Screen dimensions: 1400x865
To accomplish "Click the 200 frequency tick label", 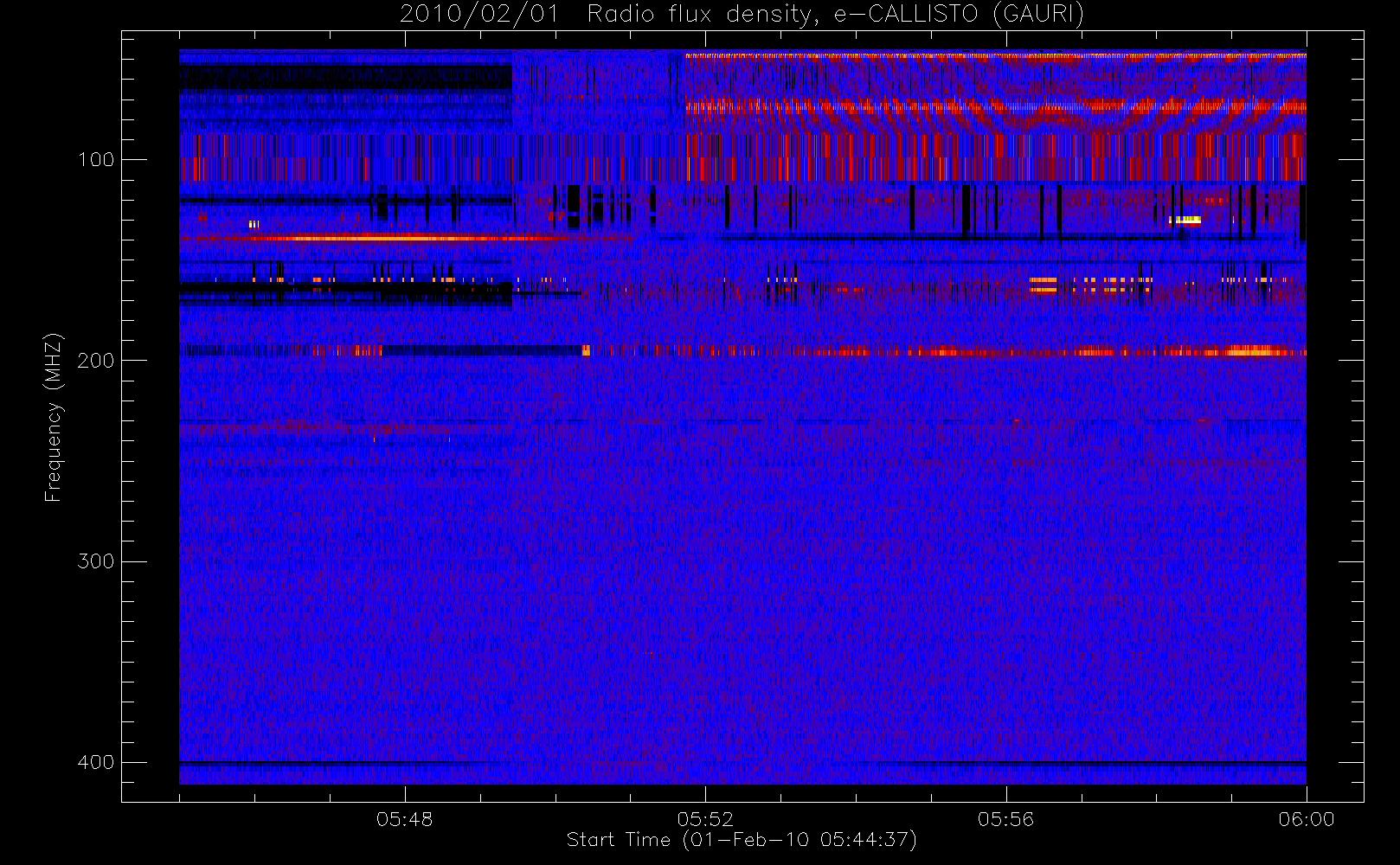I will (x=95, y=361).
